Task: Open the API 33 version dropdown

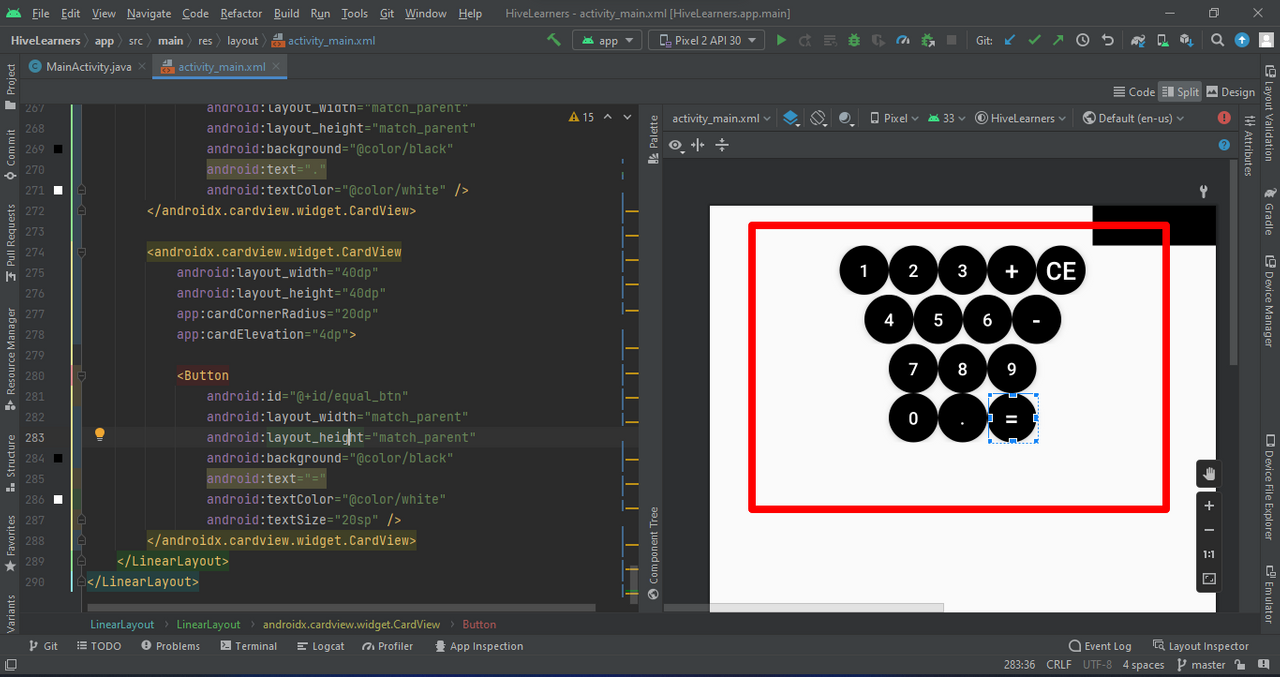Action: pos(946,118)
